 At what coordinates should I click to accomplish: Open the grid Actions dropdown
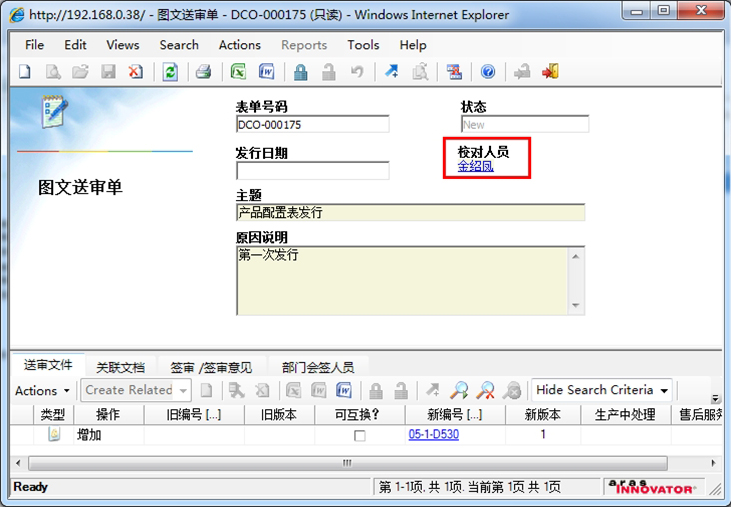pos(42,391)
